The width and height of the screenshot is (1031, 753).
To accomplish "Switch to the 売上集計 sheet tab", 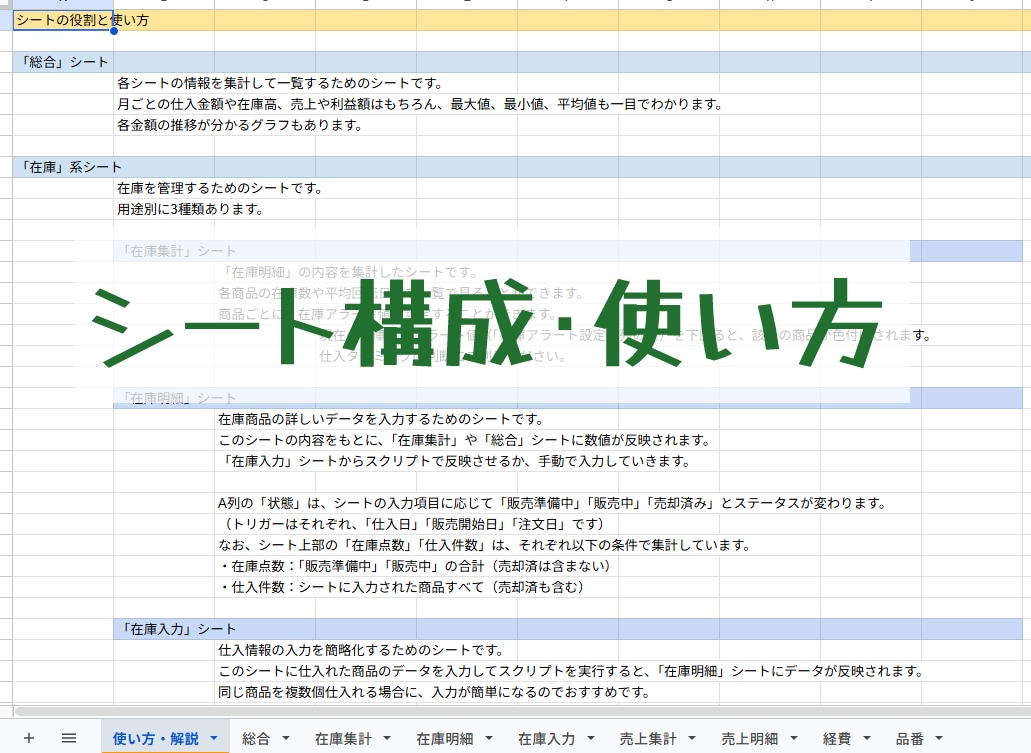I will 648,739.
